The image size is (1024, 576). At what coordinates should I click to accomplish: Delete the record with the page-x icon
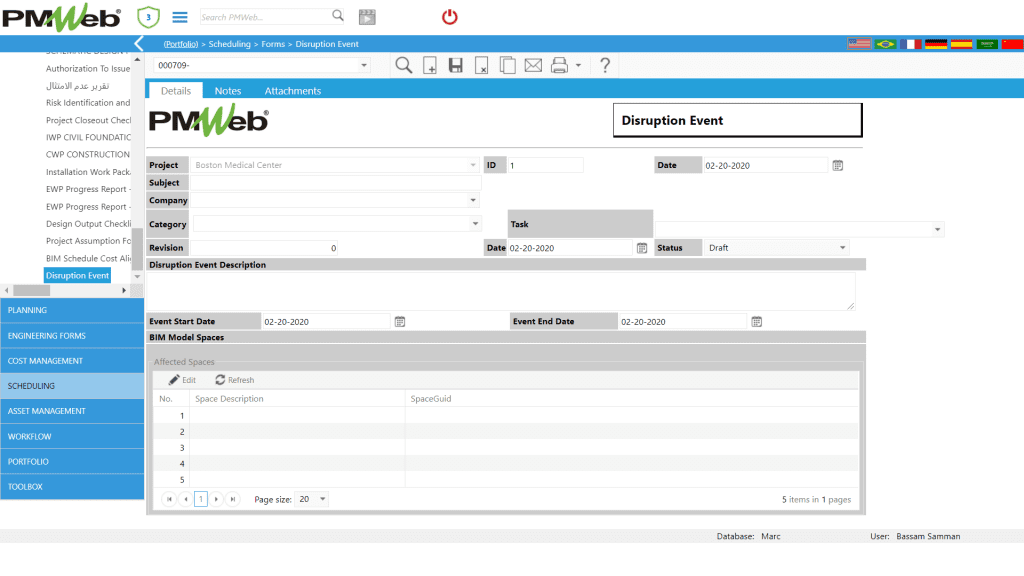(x=481, y=65)
